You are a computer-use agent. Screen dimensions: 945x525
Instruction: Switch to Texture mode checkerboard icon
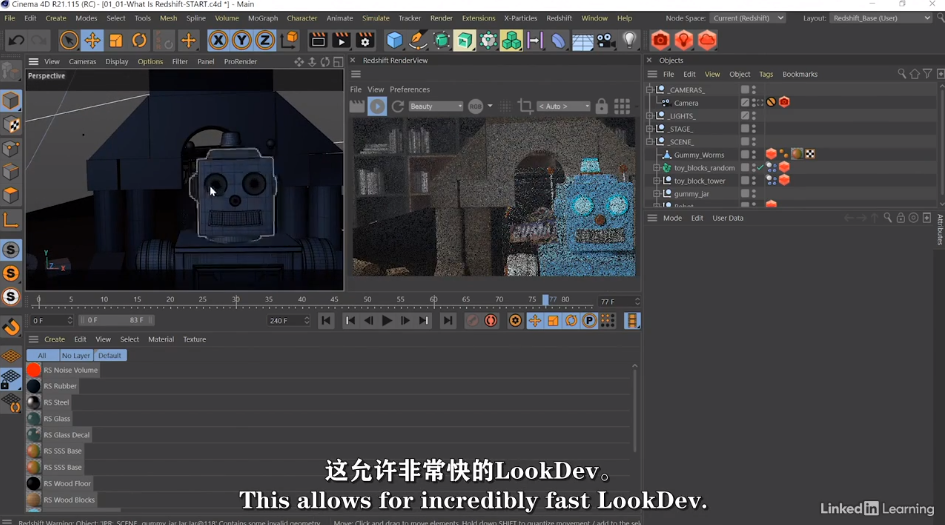click(x=11, y=125)
